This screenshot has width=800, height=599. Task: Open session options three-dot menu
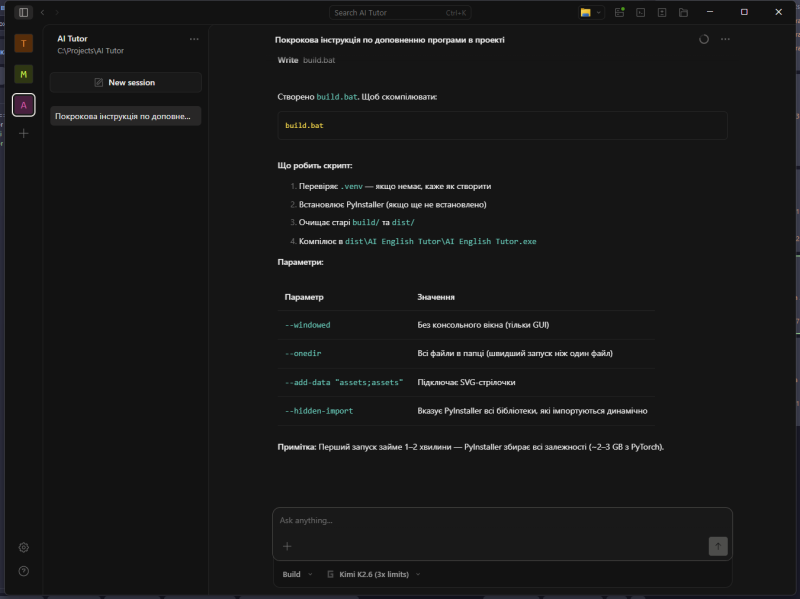pyautogui.click(x=726, y=39)
